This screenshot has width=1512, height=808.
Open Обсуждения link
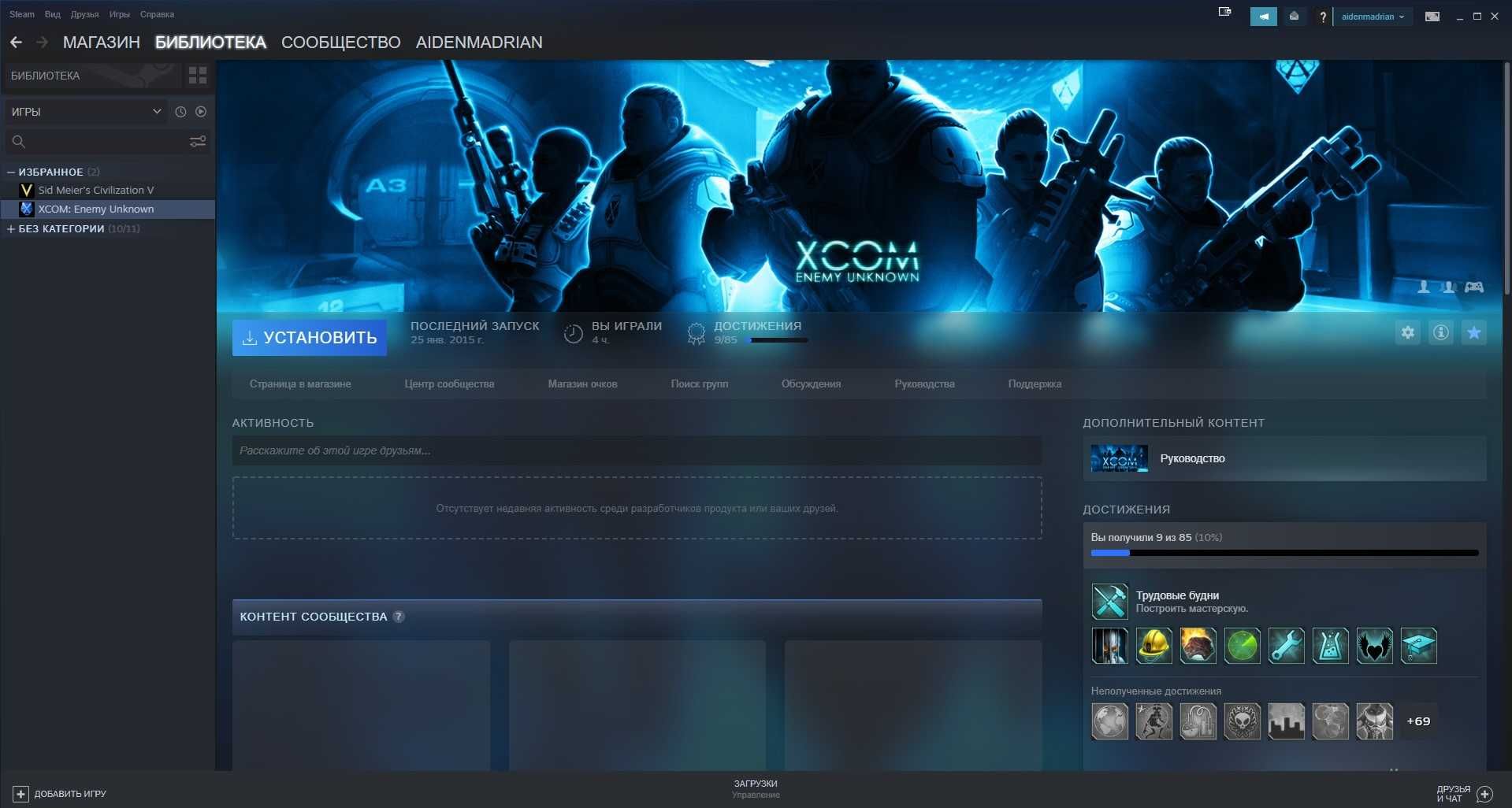(811, 384)
